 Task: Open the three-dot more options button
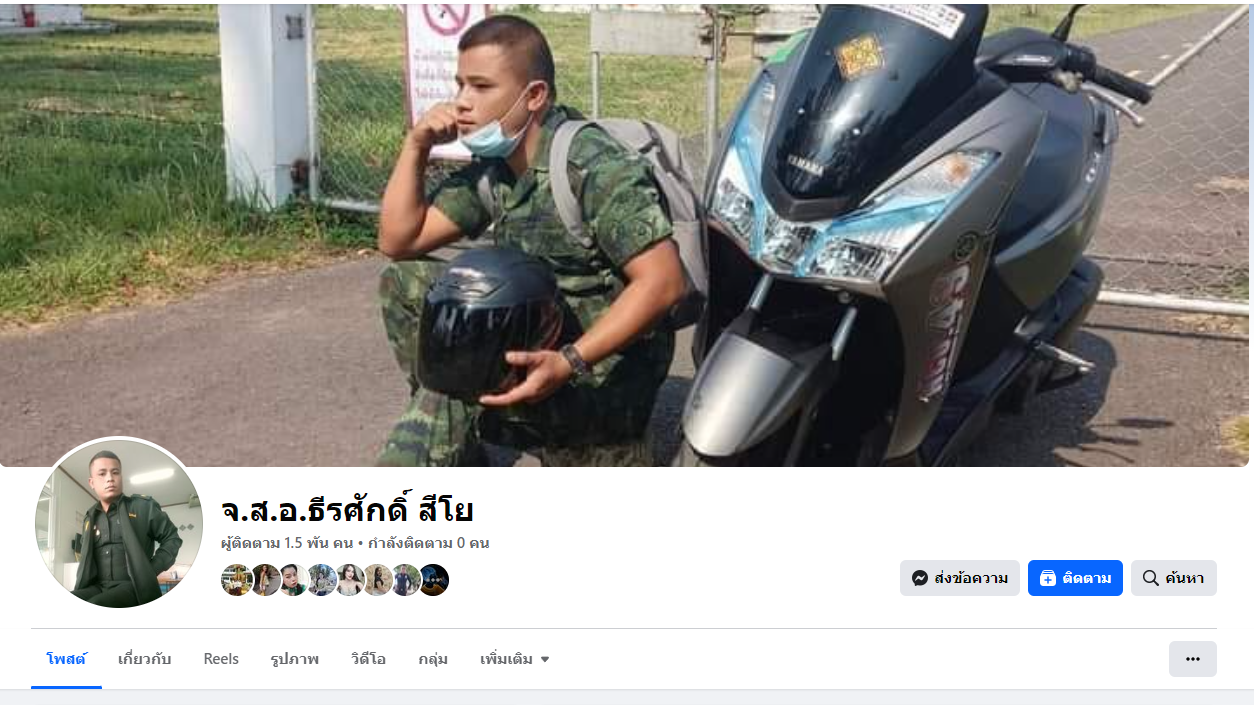pyautogui.click(x=1192, y=659)
